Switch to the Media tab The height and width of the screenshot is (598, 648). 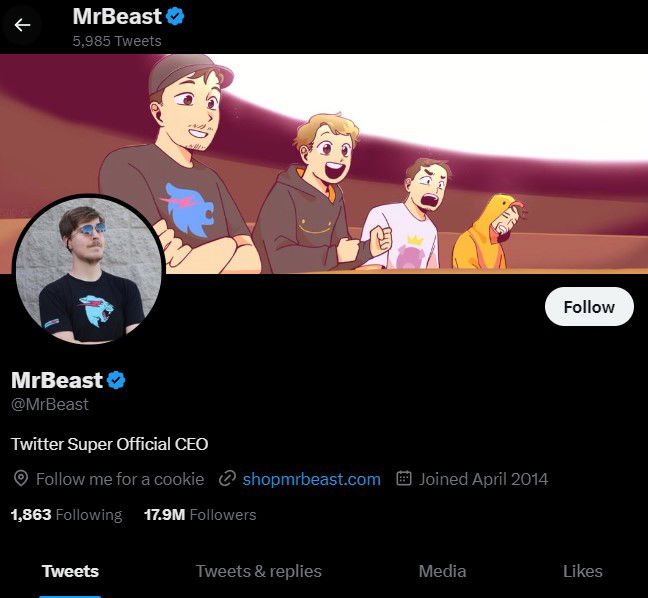(442, 571)
